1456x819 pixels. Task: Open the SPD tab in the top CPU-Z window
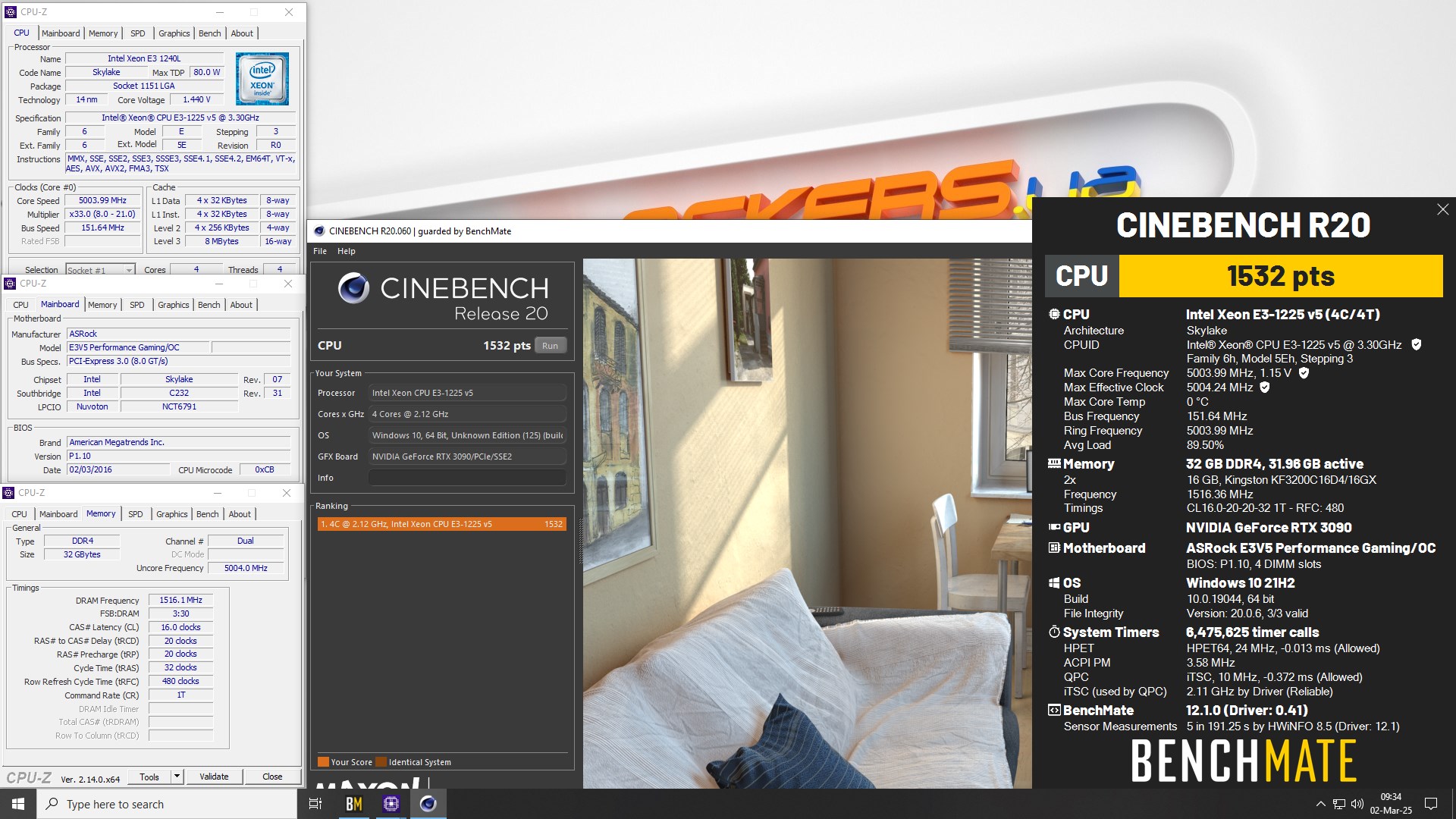click(137, 33)
